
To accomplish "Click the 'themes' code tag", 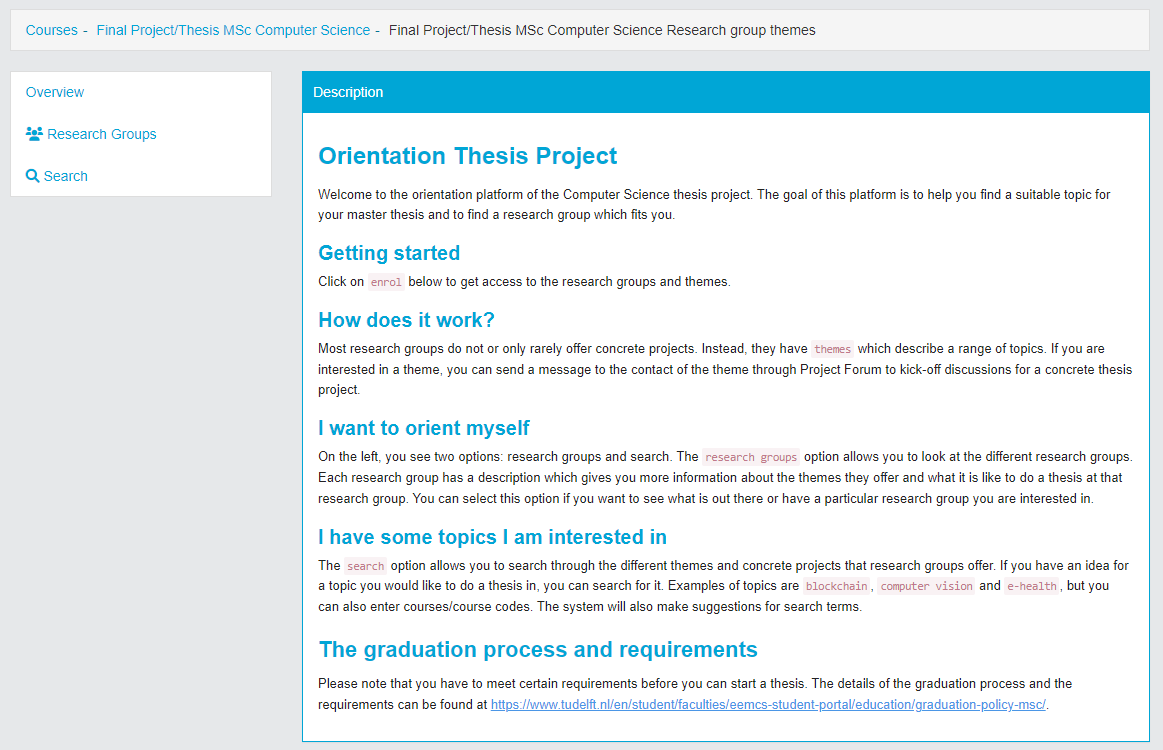I will click(832, 350).
